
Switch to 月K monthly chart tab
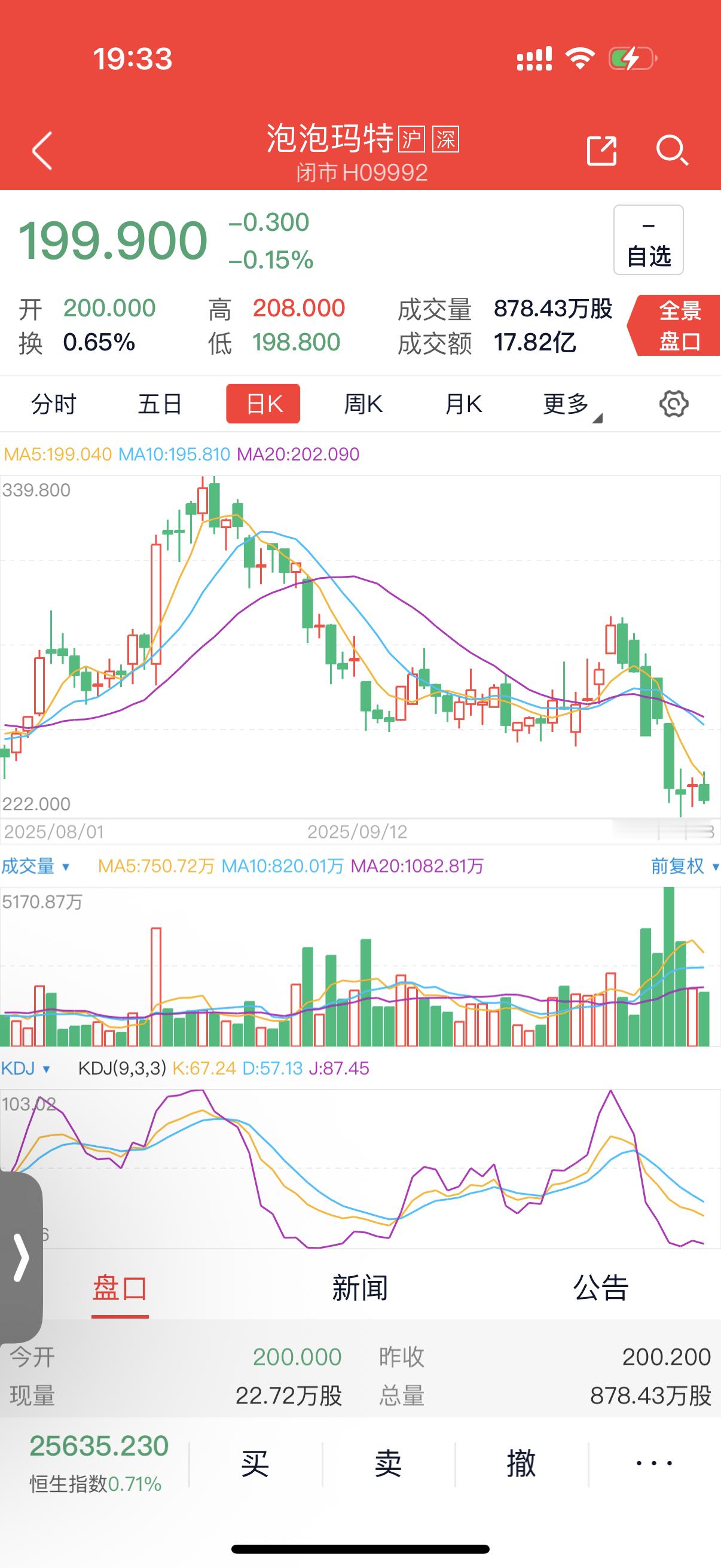pyautogui.click(x=464, y=404)
